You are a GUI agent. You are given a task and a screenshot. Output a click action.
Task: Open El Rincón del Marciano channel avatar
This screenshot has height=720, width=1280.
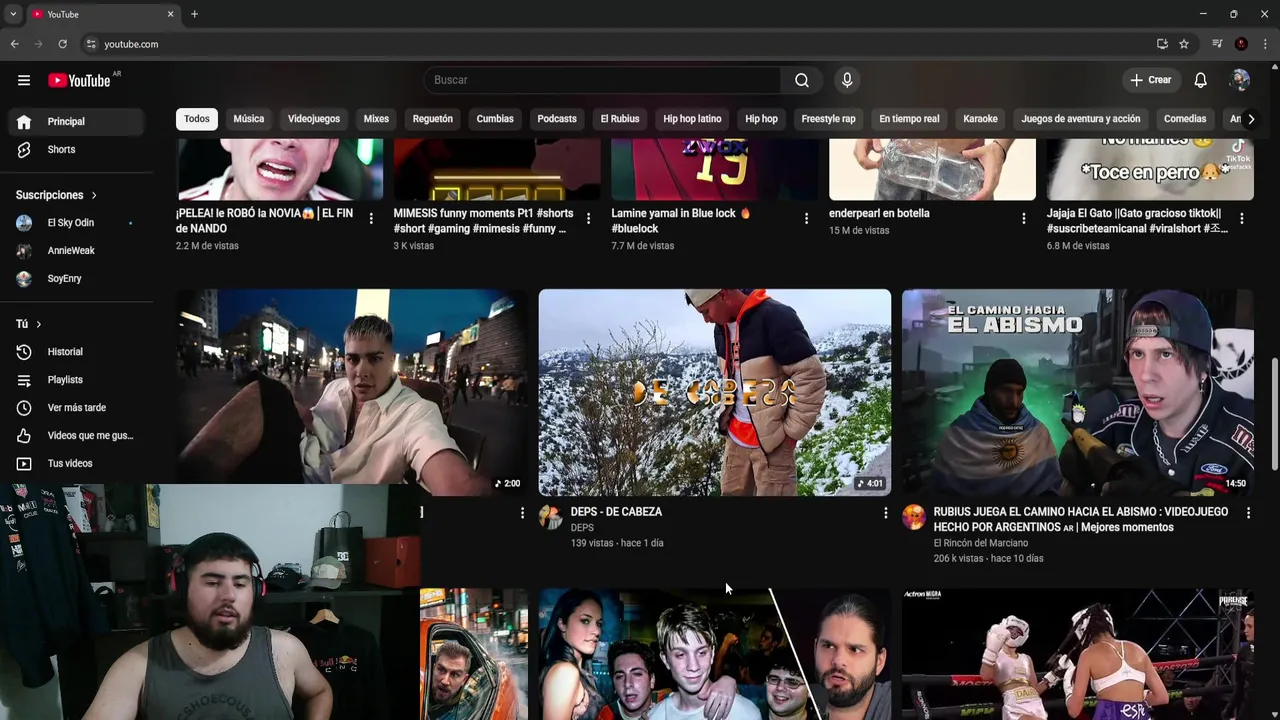coord(914,517)
